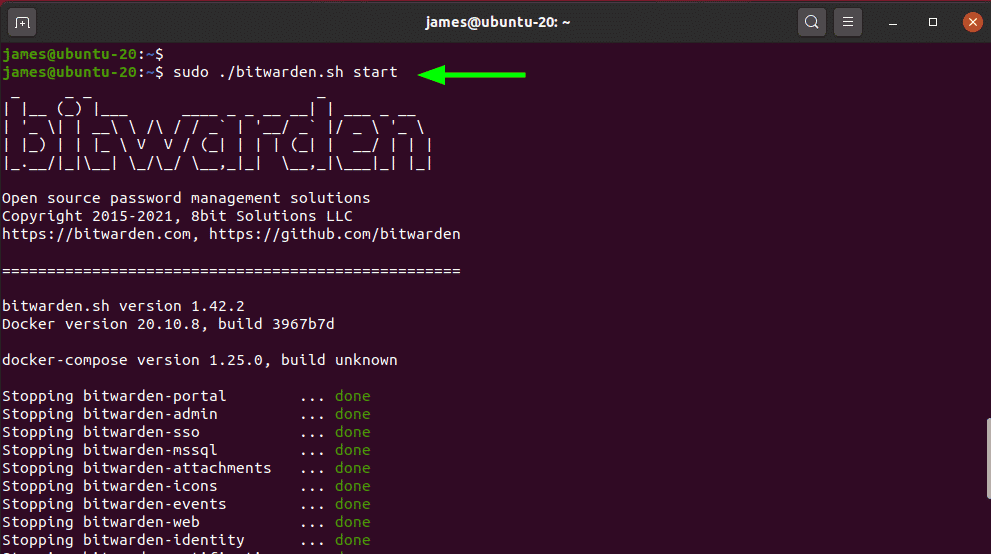This screenshot has height=554, width=991.
Task: Click 'Stopping bitwarden-sso' line
Action: pos(186,432)
